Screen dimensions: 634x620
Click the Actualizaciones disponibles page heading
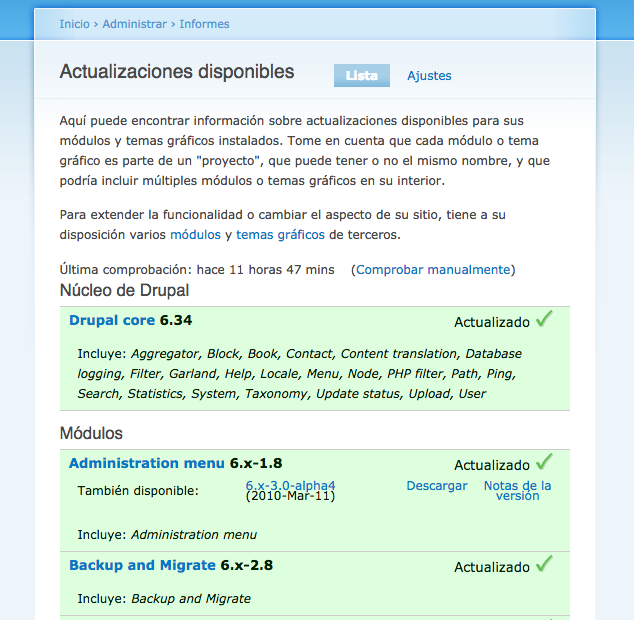(177, 72)
